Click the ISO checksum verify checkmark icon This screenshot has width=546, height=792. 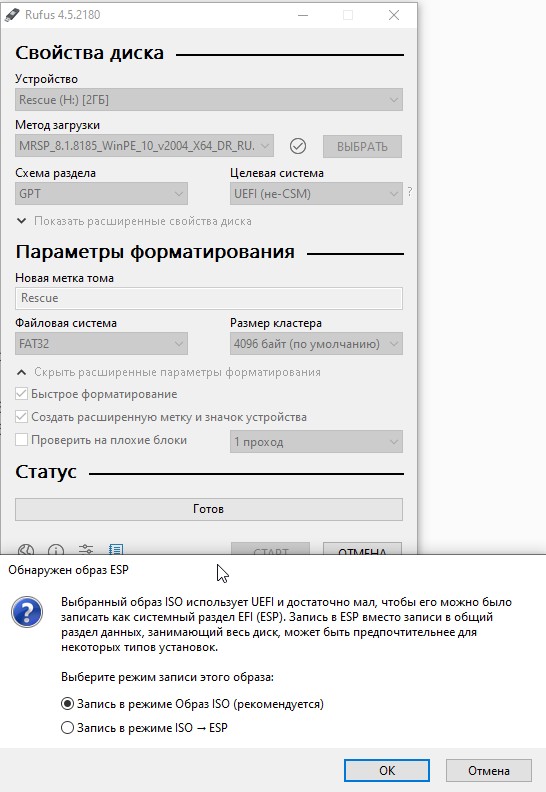point(298,146)
